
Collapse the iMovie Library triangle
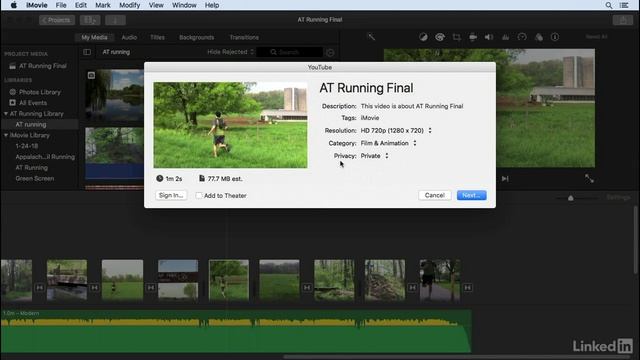click(x=6, y=135)
